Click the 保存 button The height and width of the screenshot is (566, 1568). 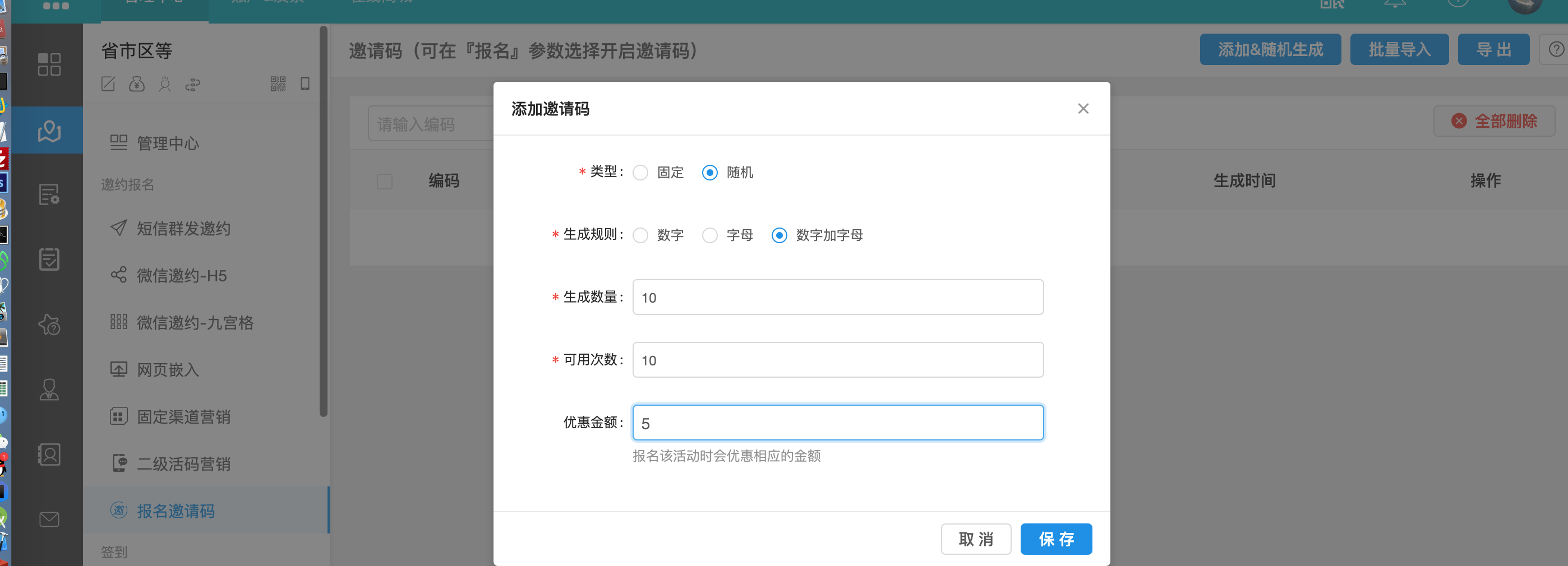coord(1055,539)
